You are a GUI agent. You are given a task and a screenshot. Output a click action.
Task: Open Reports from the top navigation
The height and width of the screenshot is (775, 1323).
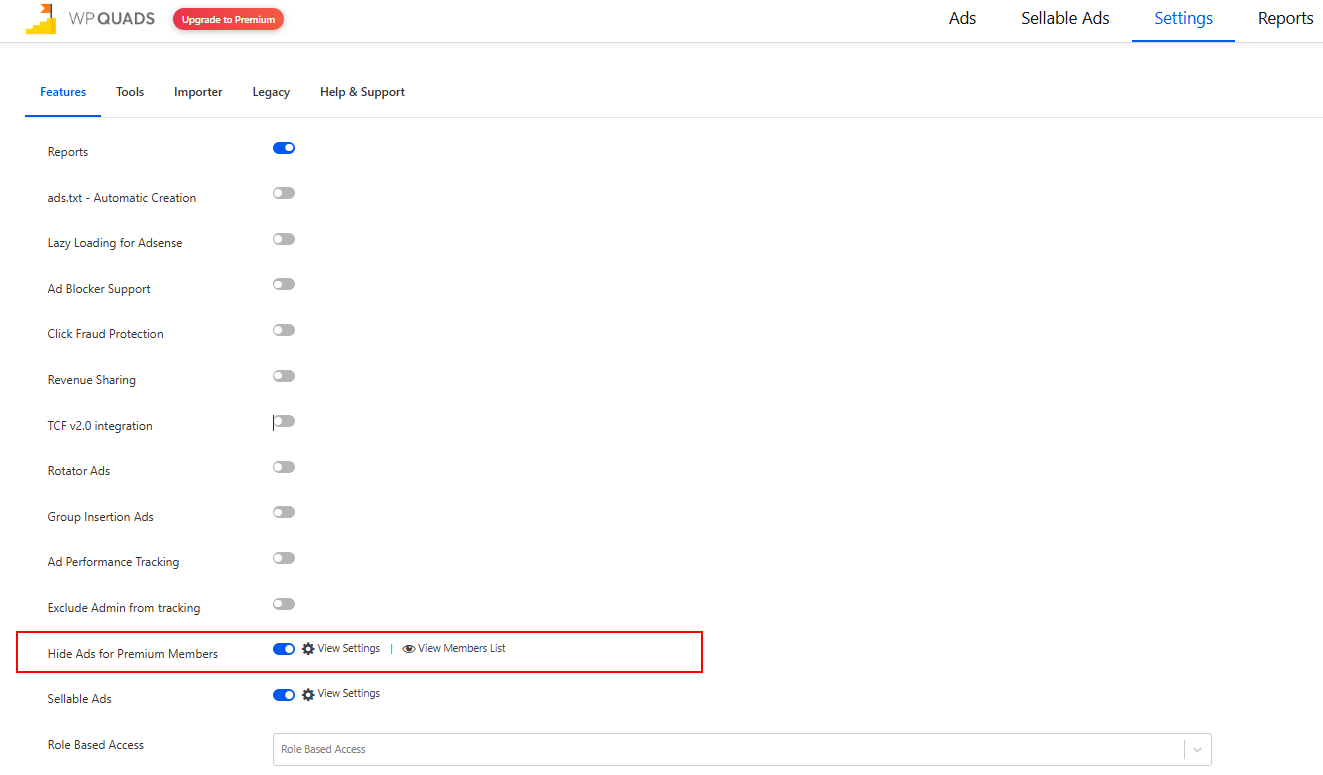point(1285,18)
